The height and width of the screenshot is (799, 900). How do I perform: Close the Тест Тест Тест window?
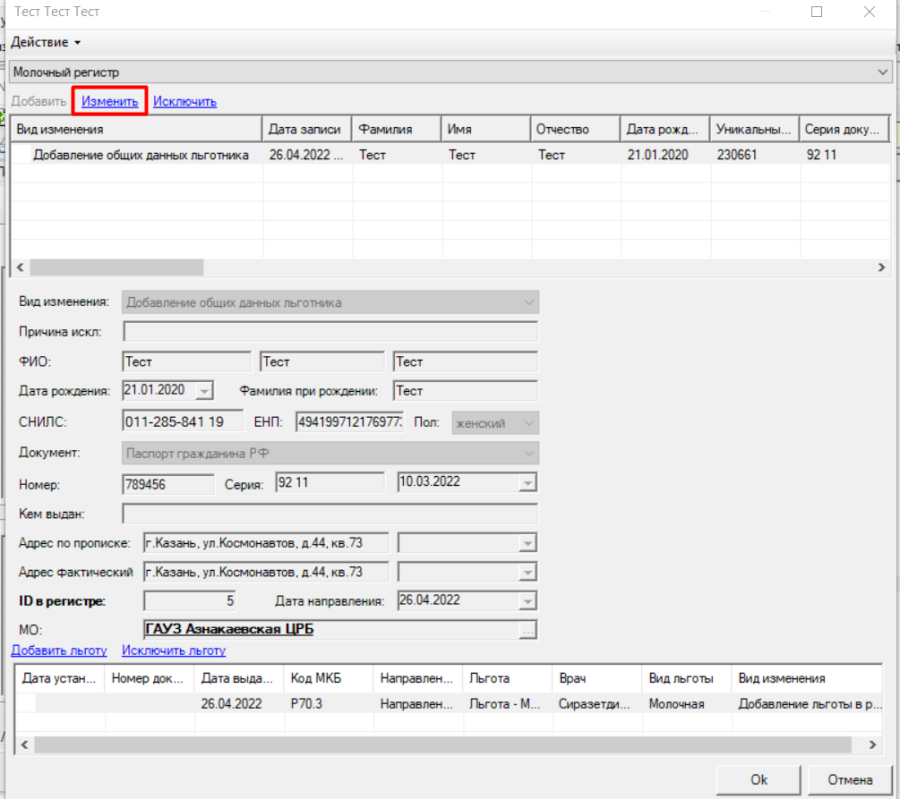[x=870, y=12]
